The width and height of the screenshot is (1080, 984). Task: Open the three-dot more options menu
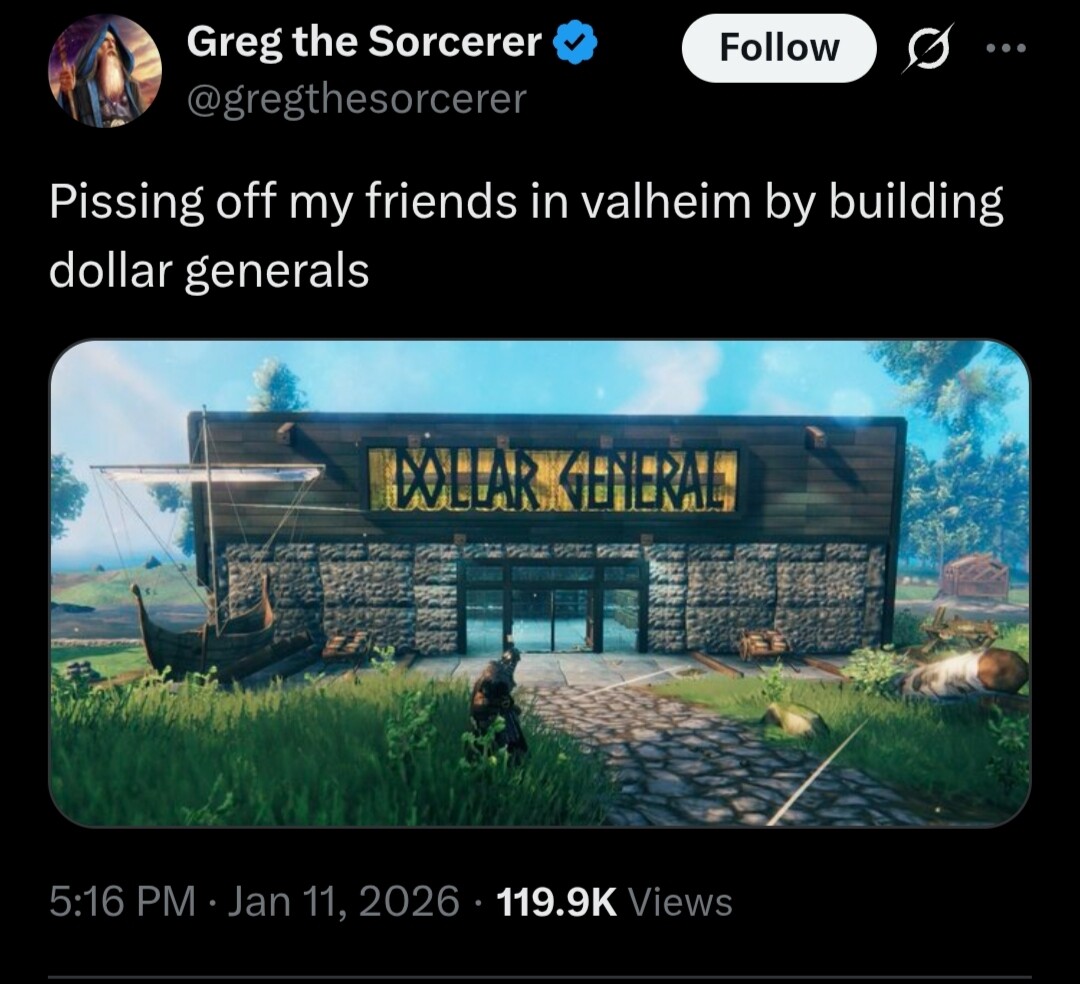(x=1006, y=48)
